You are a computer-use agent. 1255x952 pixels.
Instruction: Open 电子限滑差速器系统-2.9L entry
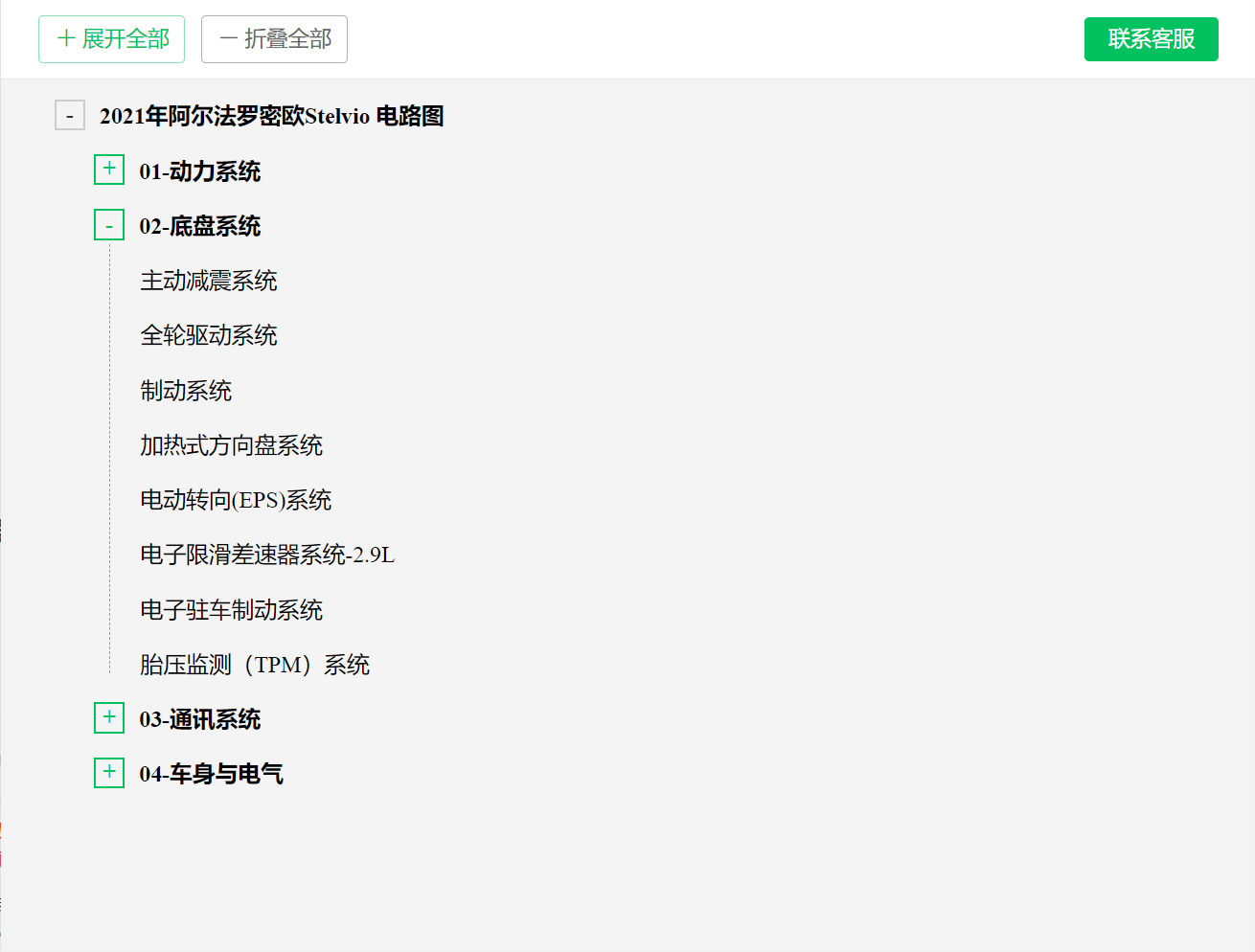point(267,555)
